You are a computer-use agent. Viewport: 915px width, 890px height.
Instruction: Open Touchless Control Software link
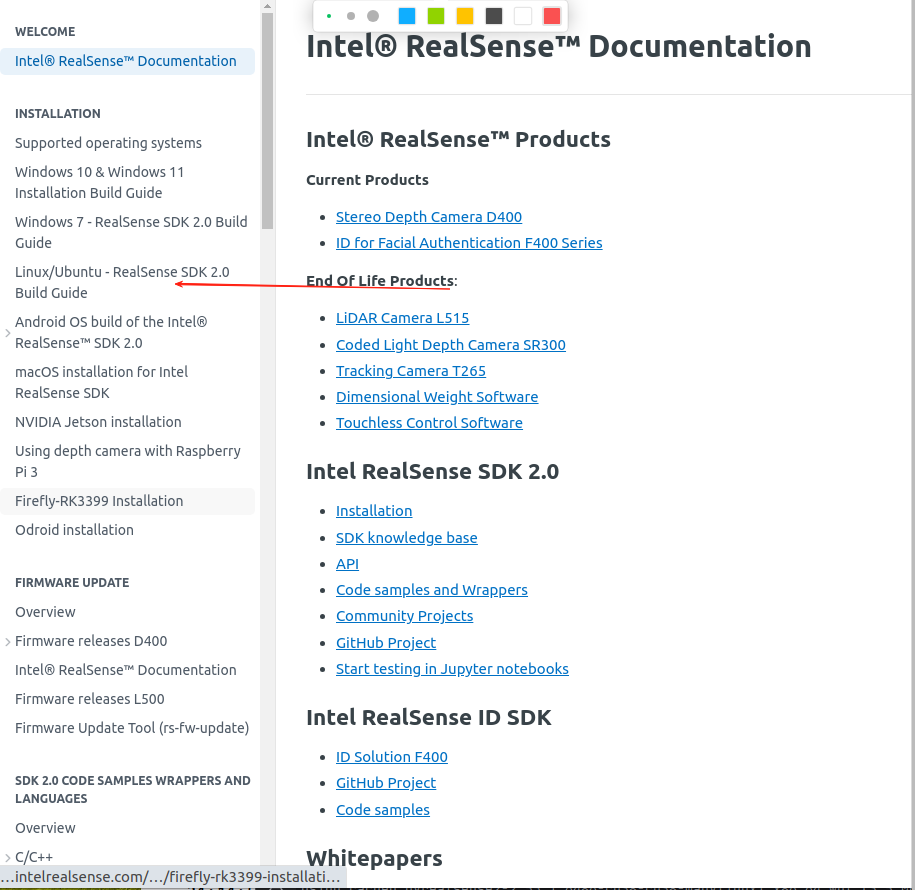point(429,423)
